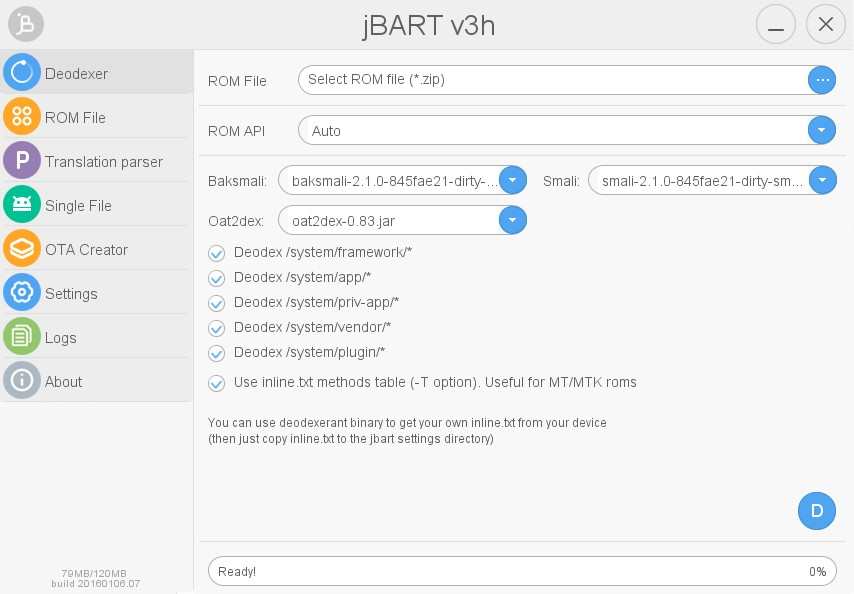Open the Logs tab label

(60, 338)
